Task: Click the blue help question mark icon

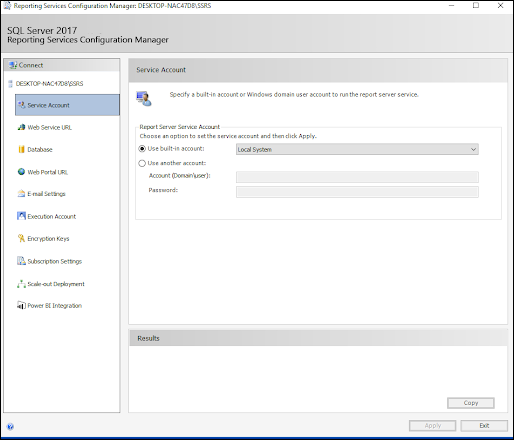Action: [10, 426]
